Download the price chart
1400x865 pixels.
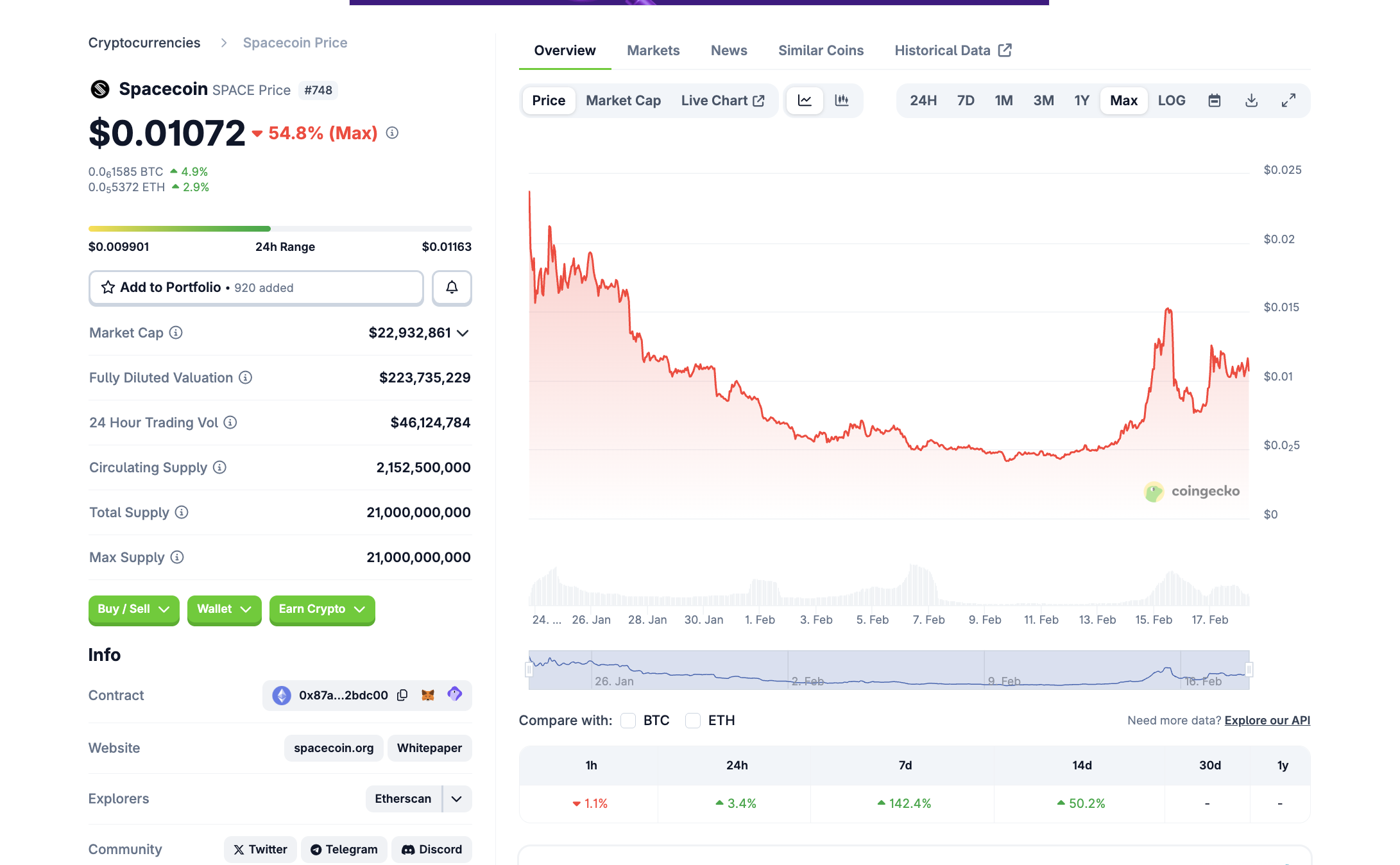click(x=1251, y=100)
